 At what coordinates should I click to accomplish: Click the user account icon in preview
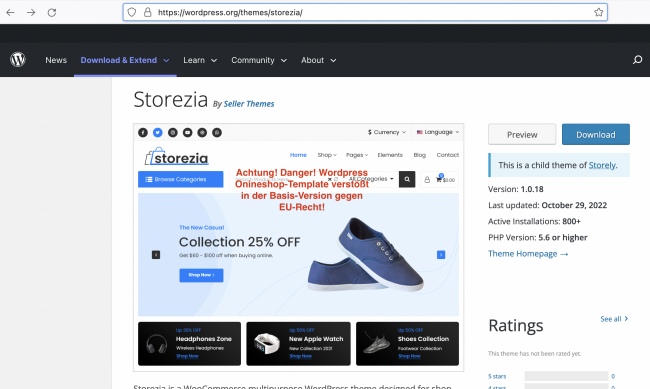click(x=427, y=180)
